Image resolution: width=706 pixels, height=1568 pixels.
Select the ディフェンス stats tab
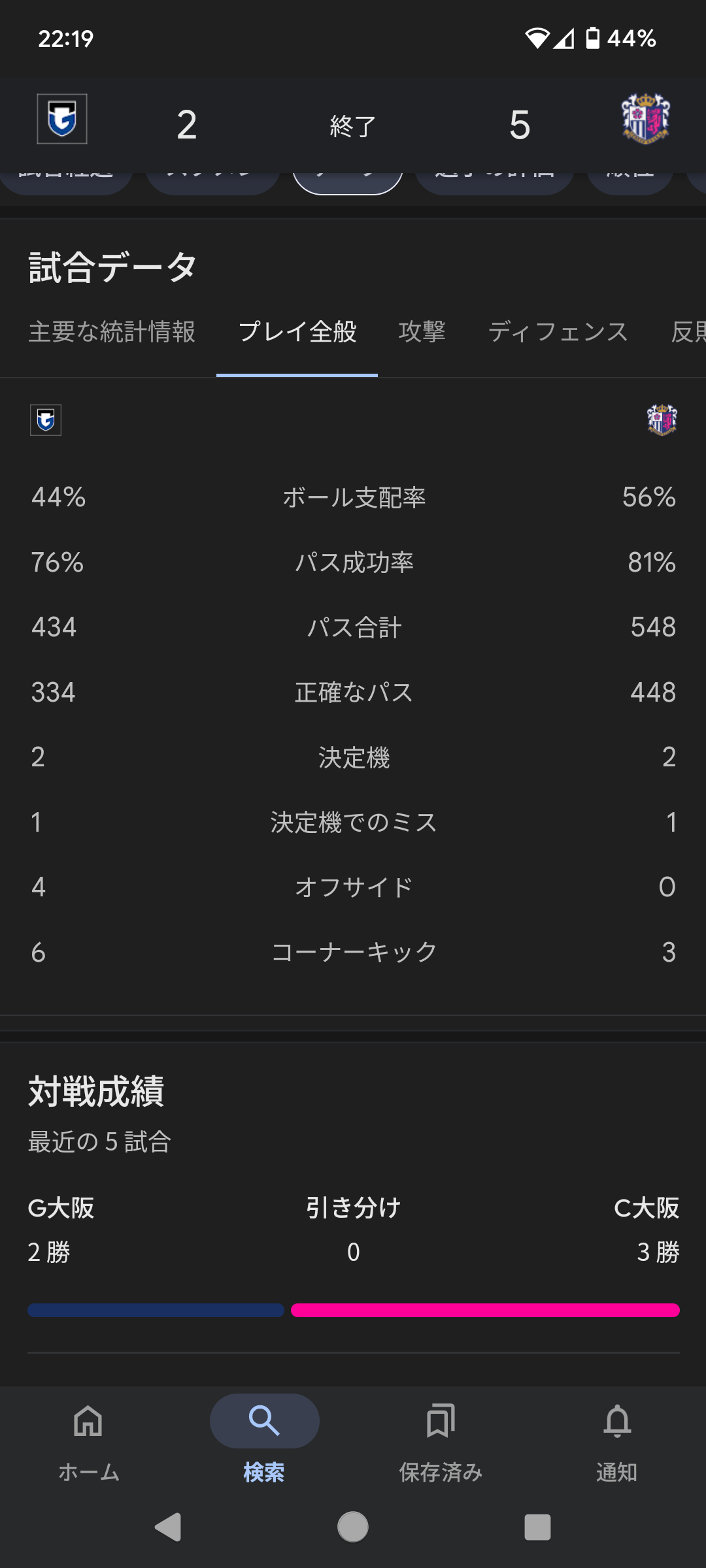click(558, 332)
